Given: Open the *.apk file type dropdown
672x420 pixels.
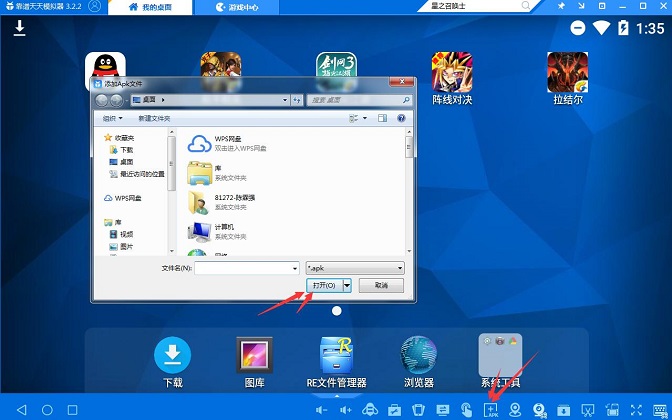Looking at the screenshot, I should (355, 268).
